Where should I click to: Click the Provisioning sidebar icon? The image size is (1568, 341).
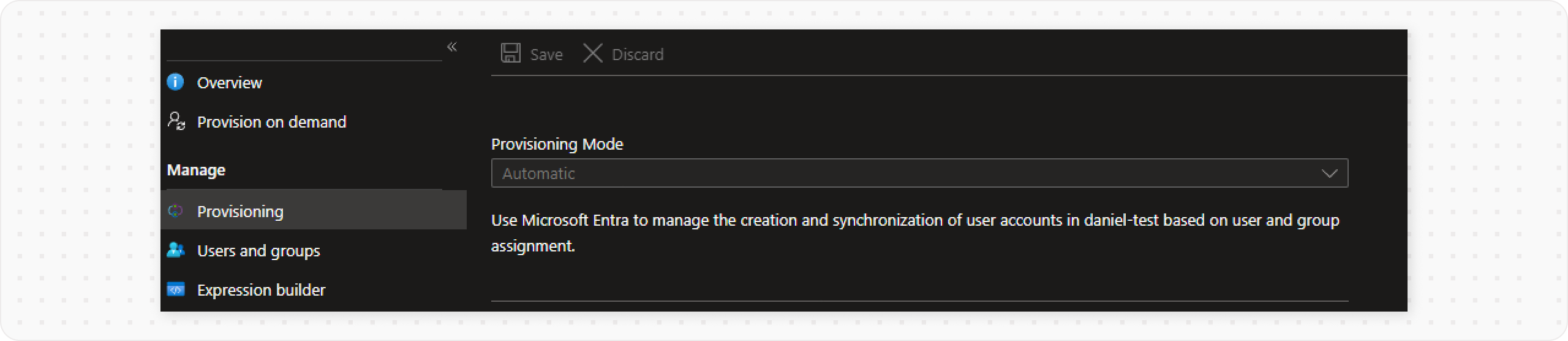point(176,212)
